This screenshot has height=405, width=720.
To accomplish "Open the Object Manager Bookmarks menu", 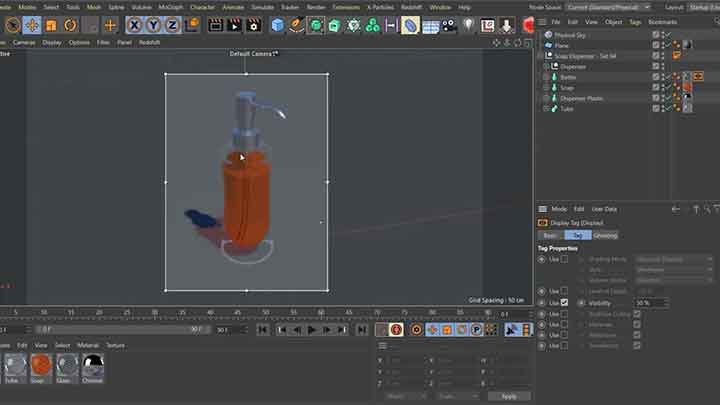I will pyautogui.click(x=662, y=22).
